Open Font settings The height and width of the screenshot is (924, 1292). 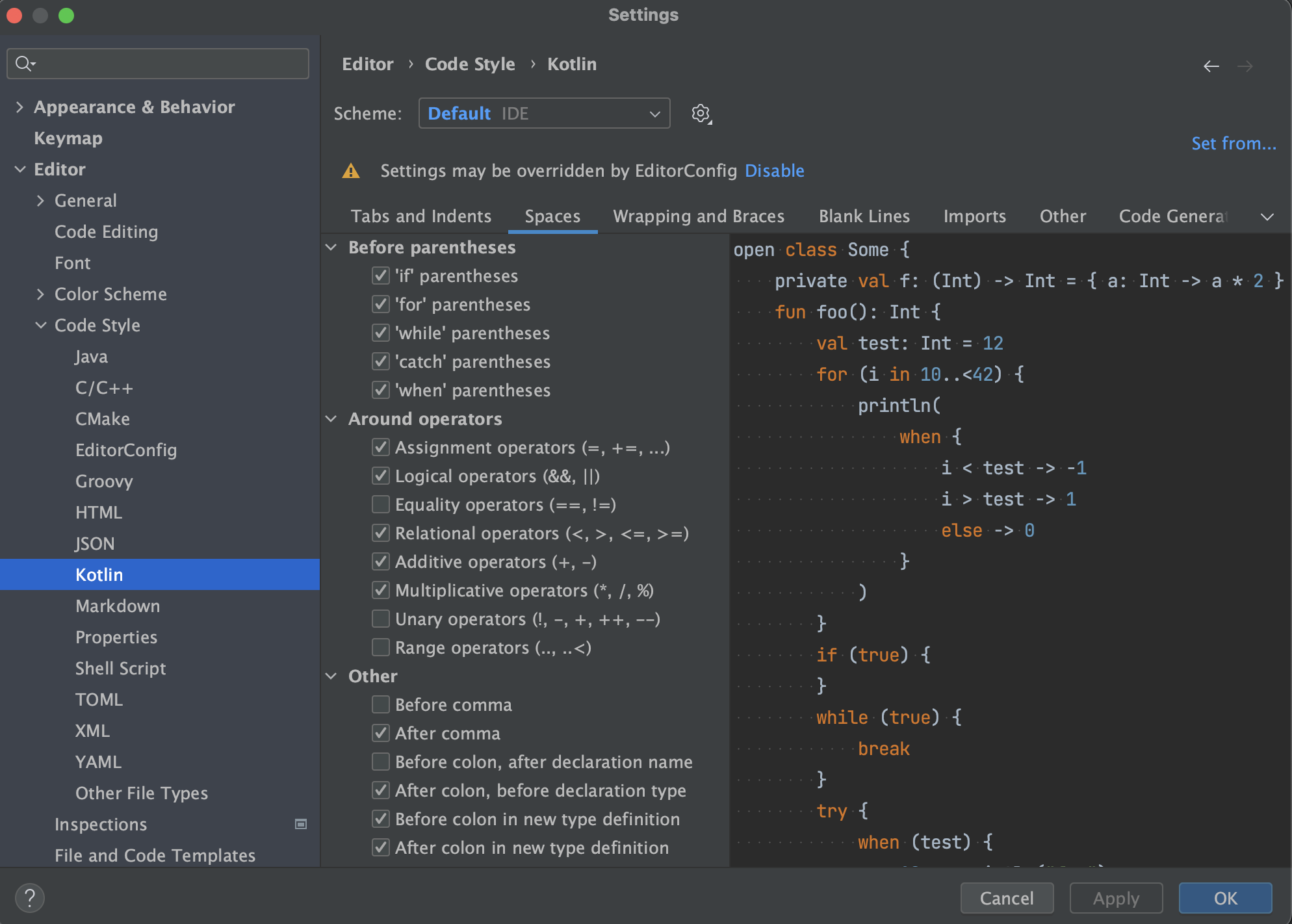(x=72, y=263)
